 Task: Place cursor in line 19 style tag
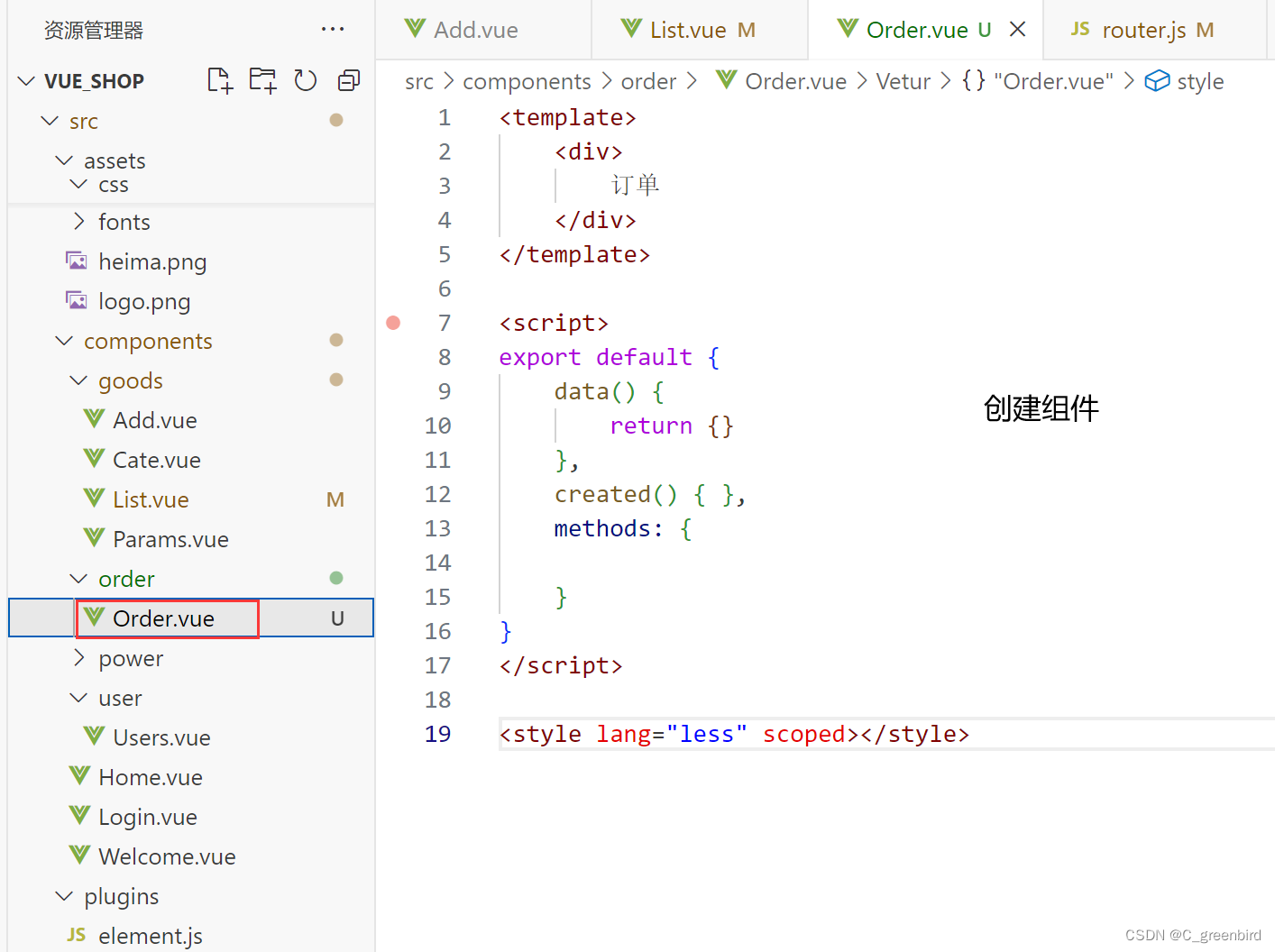[734, 734]
